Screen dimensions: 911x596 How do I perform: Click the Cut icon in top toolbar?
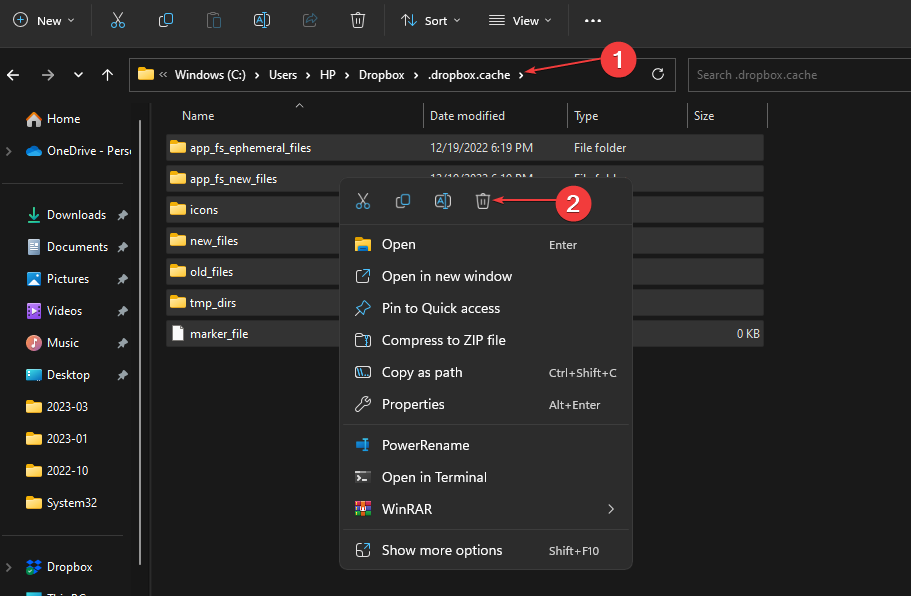tap(118, 20)
